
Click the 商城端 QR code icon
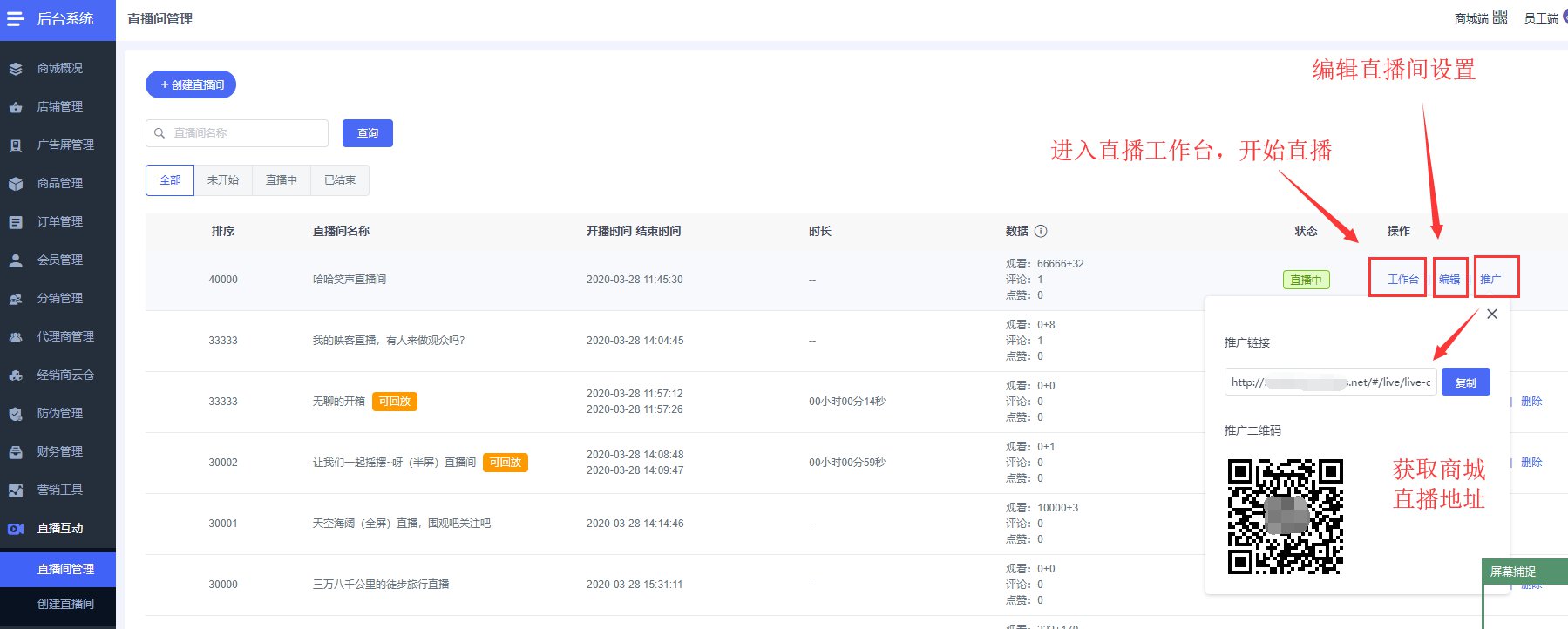1500,17
